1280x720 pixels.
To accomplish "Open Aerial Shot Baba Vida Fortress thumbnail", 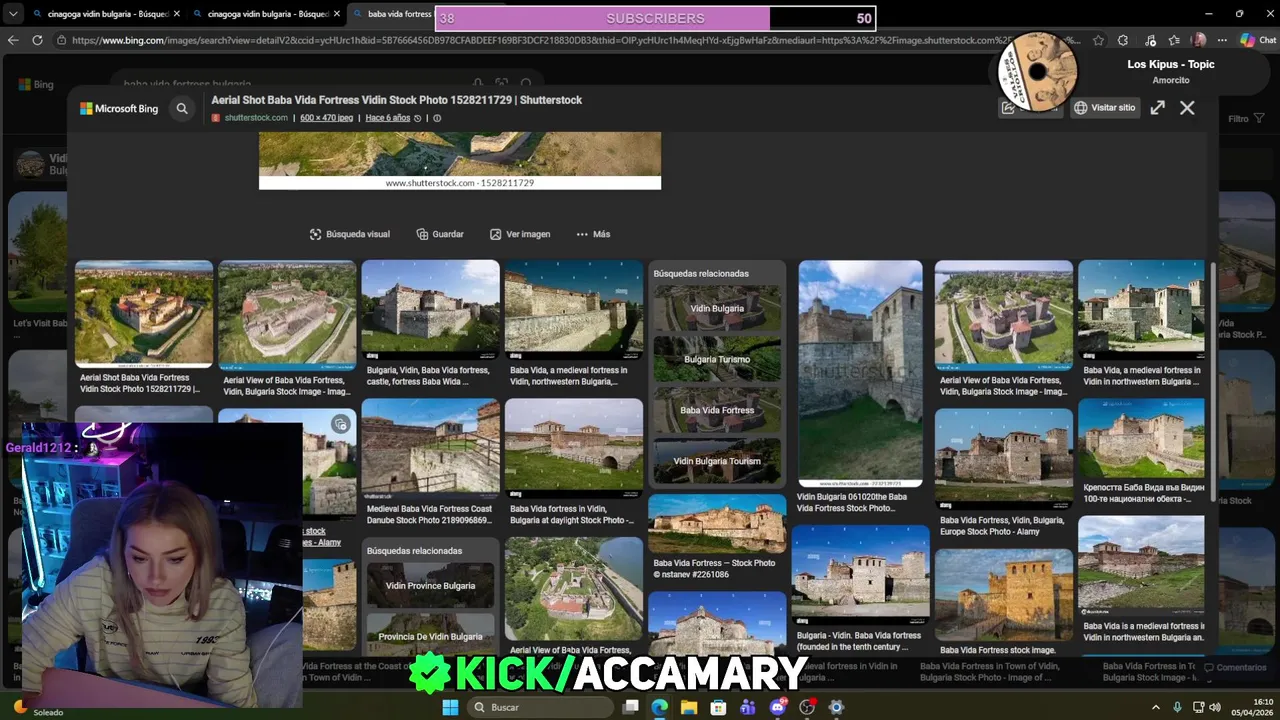I will 144,314.
